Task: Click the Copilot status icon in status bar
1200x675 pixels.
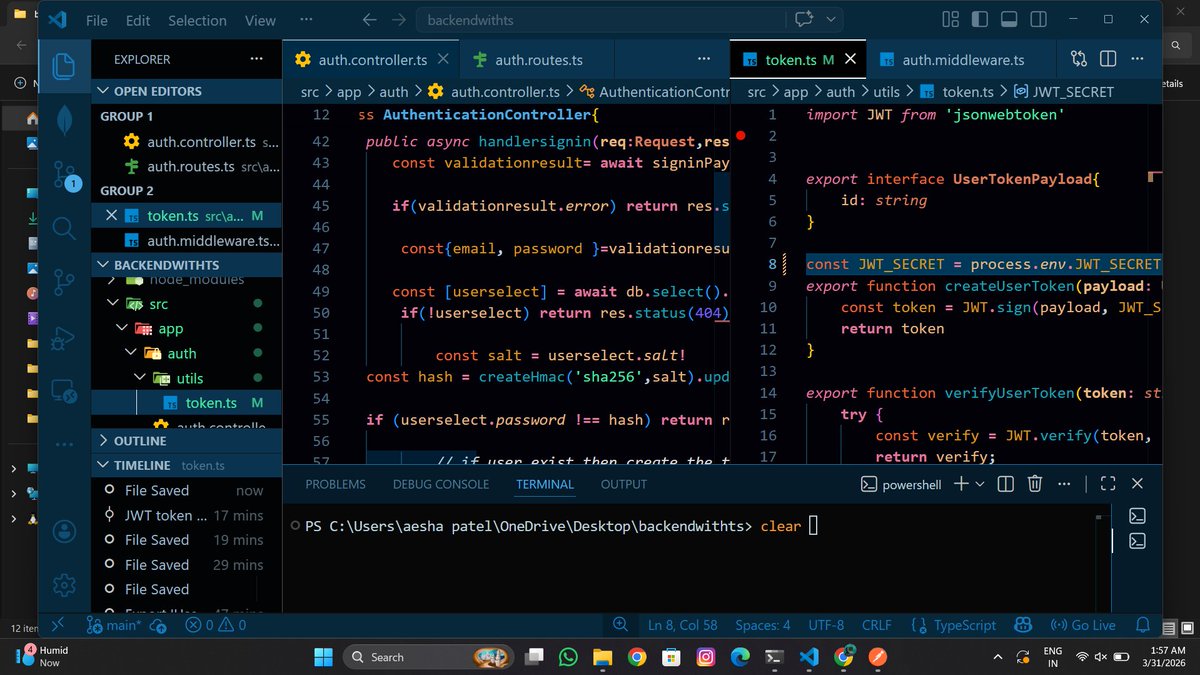Action: point(1023,625)
